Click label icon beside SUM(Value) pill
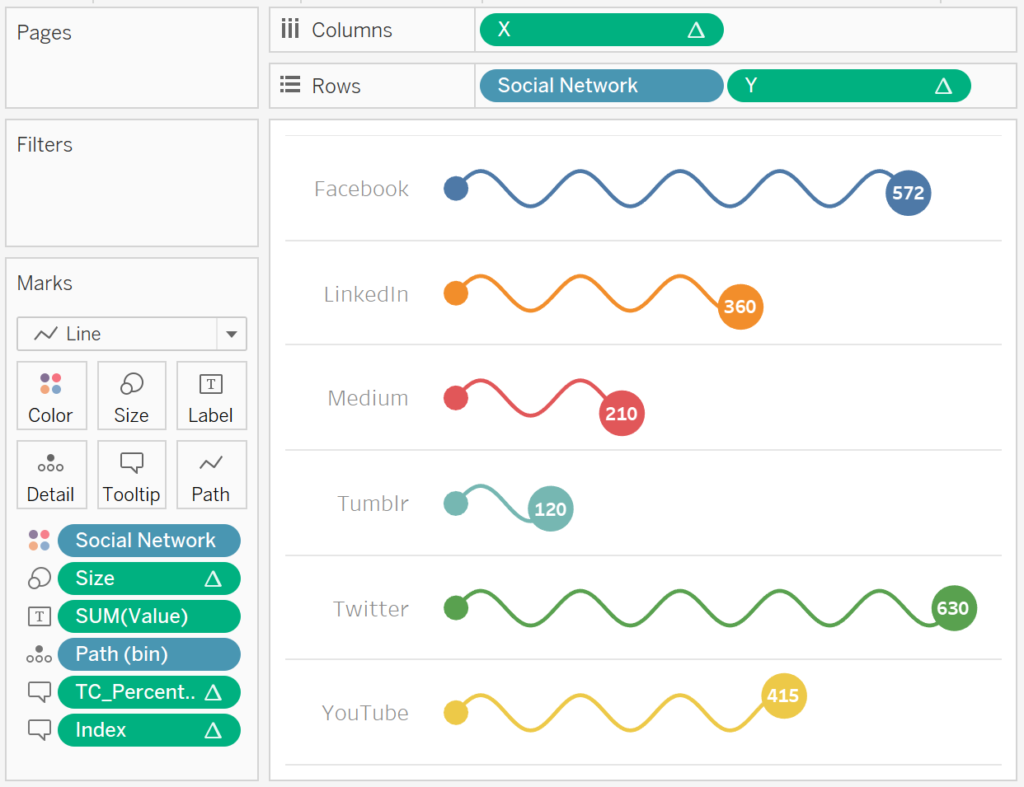Viewport: 1024px width, 787px height. [x=39, y=616]
